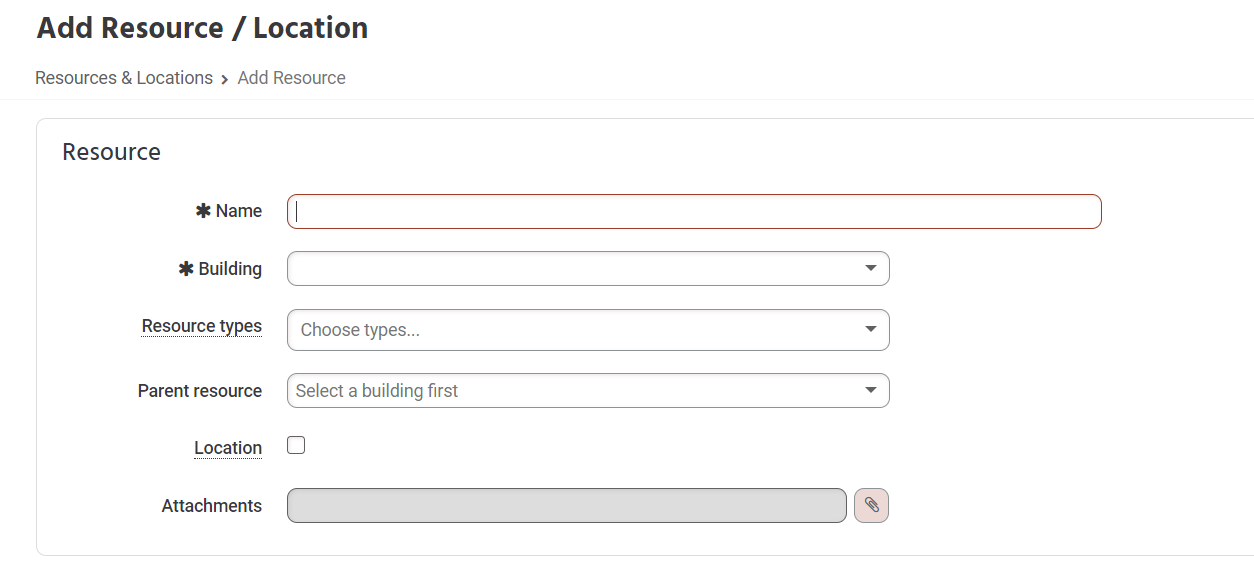Screen dimensions: 1254x580
Task: Enable the Location checkbox
Action: pos(296,446)
